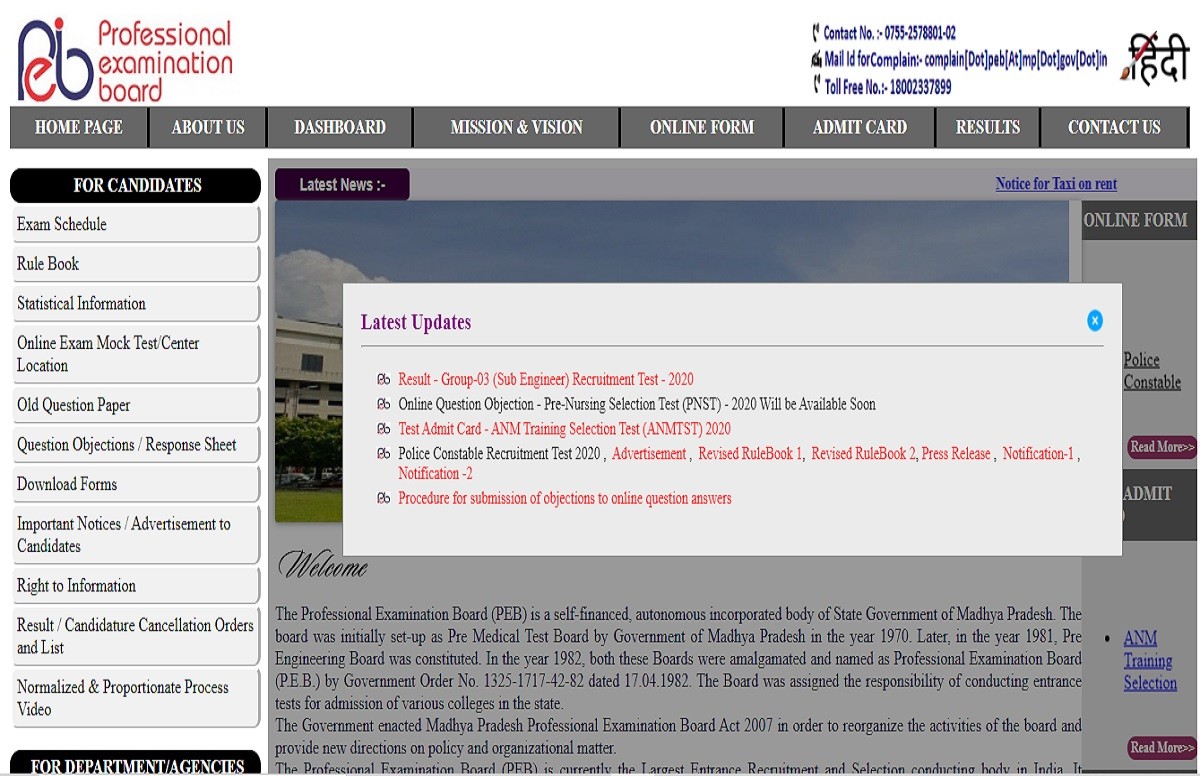Open Result Group-03 Sub Engineer link

[545, 380]
